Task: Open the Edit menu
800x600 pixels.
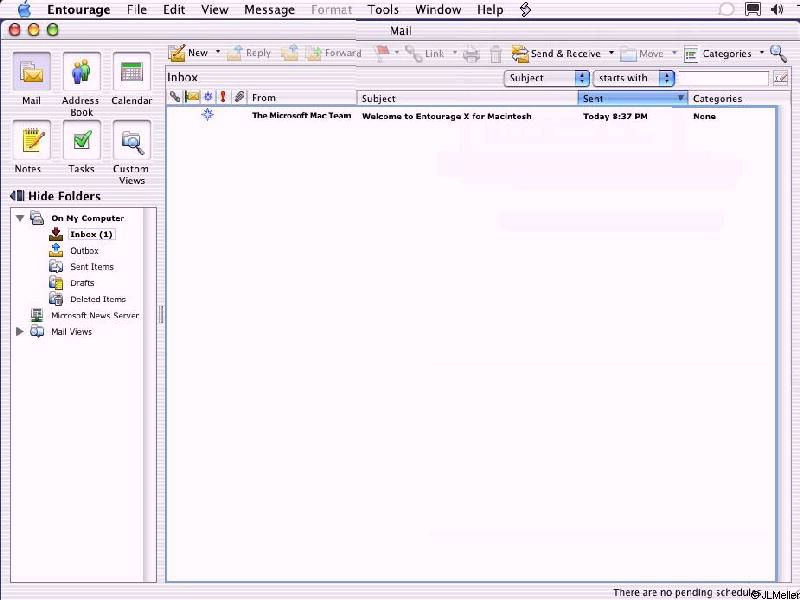Action: tap(174, 10)
